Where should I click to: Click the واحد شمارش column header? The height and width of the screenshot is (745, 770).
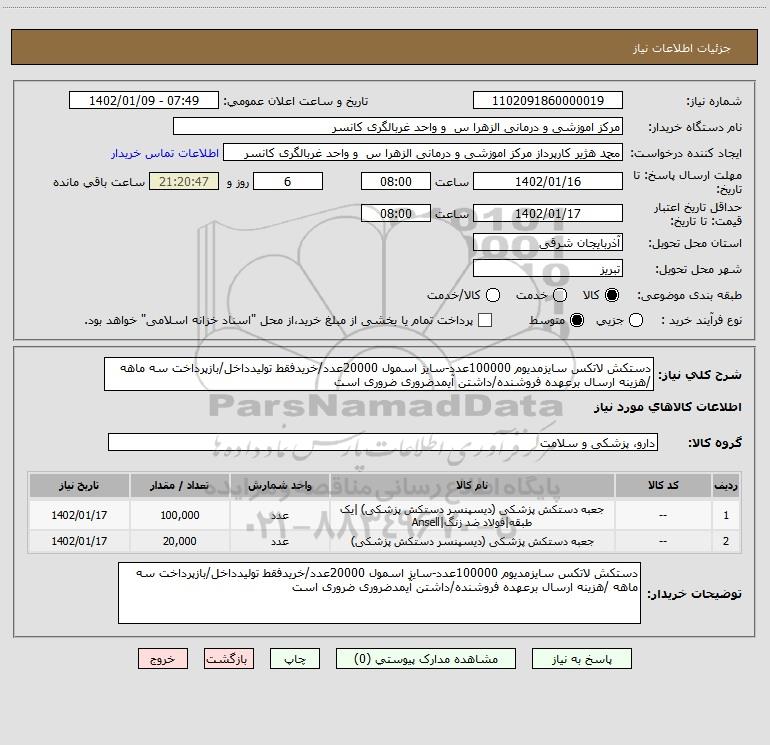coord(279,486)
